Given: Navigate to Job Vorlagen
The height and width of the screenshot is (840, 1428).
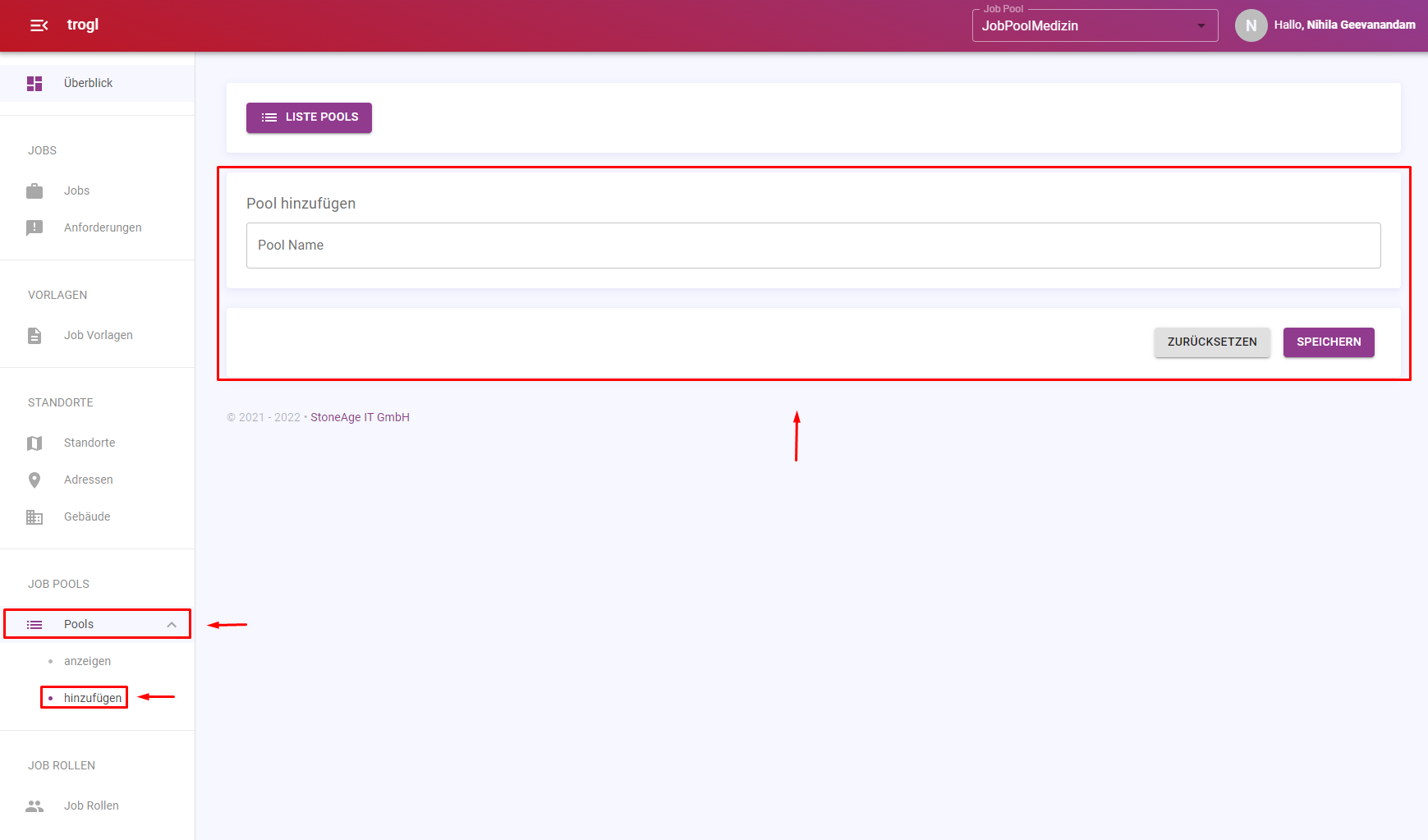Looking at the screenshot, I should click(x=97, y=335).
